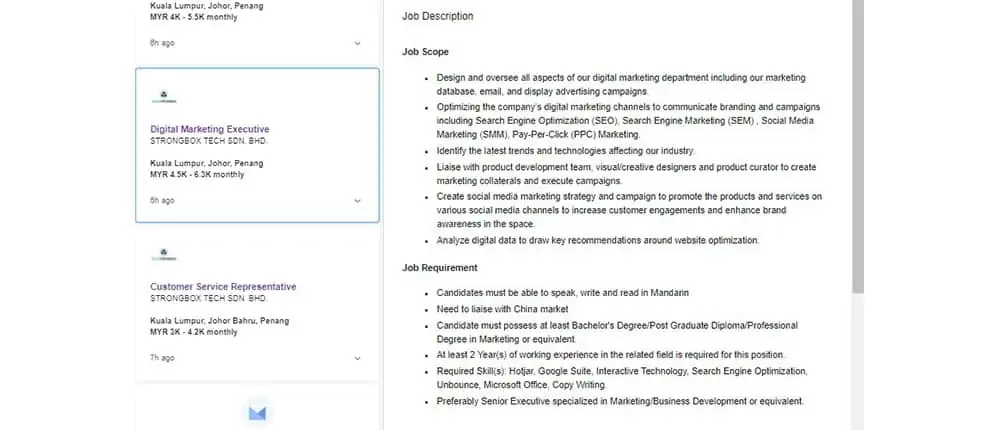Expand chevron on the top job card
Image resolution: width=1000 pixels, height=430 pixels.
tap(358, 43)
